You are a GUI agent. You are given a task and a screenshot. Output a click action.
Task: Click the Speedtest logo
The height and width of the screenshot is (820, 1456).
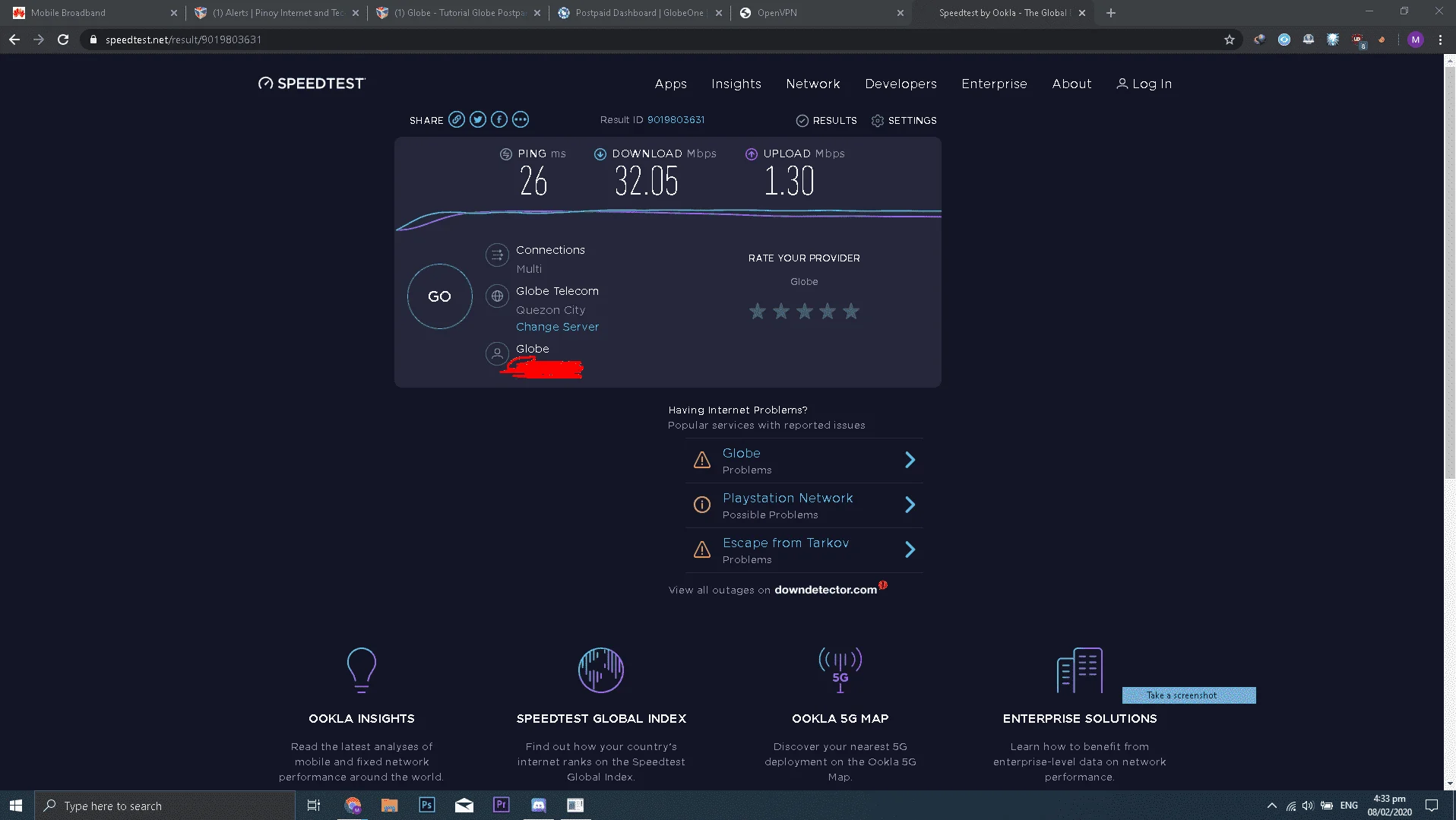pyautogui.click(x=312, y=84)
